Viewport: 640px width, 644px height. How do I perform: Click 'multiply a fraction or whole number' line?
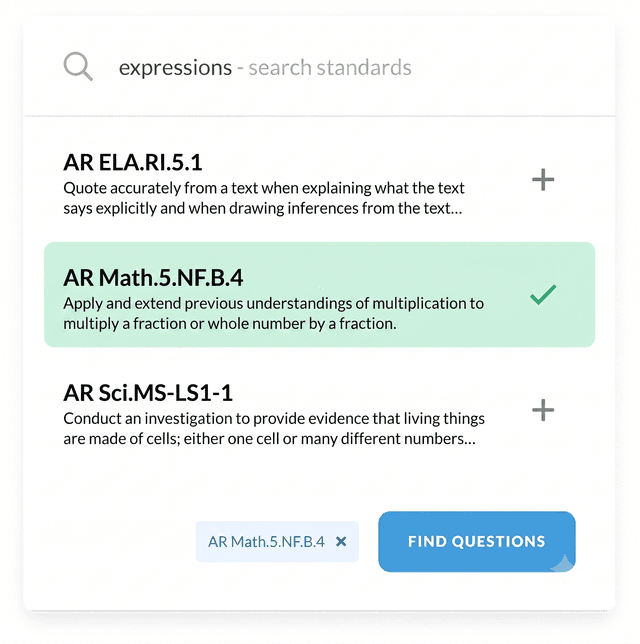click(x=230, y=324)
